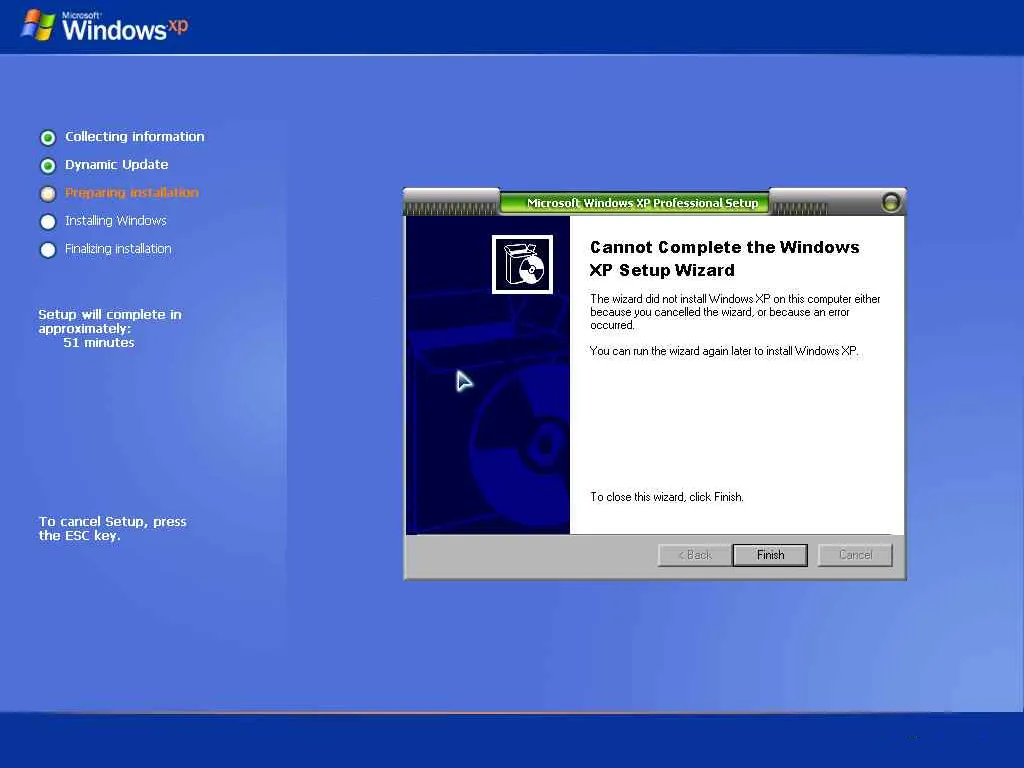This screenshot has height=768, width=1024.
Task: Click the Installing Windows step bullet
Action: click(x=48, y=221)
